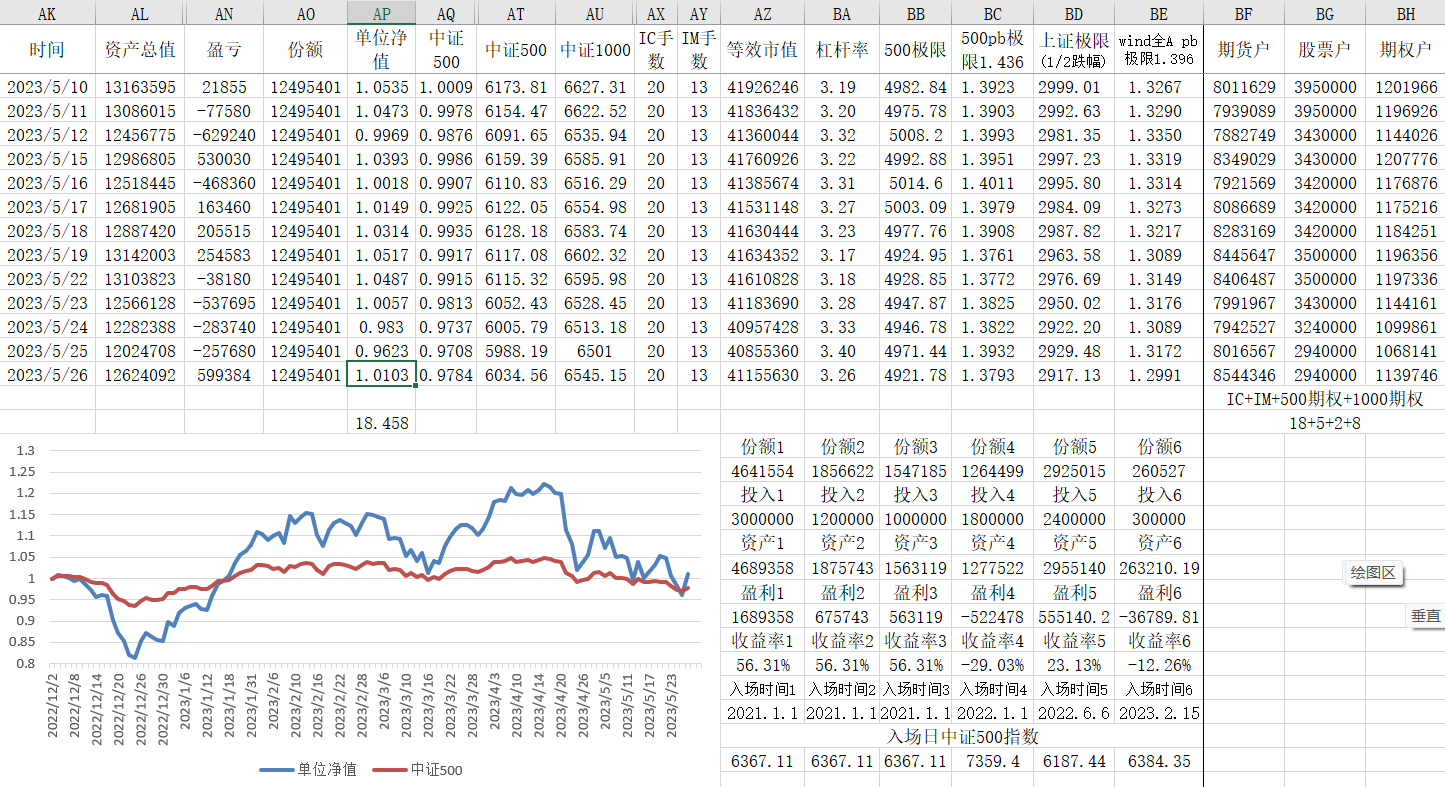The width and height of the screenshot is (1445, 787).
Task: Select the 2023.2.15 entry date cell
Action: tap(1158, 713)
